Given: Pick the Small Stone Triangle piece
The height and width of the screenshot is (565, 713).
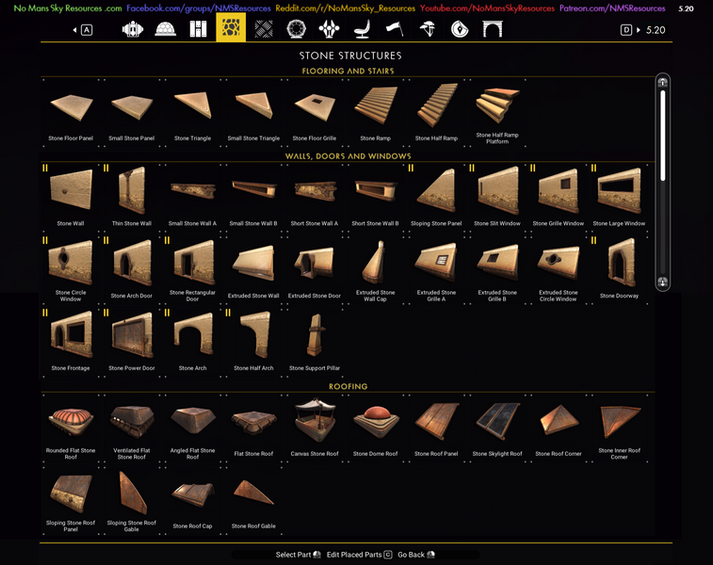Looking at the screenshot, I should point(254,113).
